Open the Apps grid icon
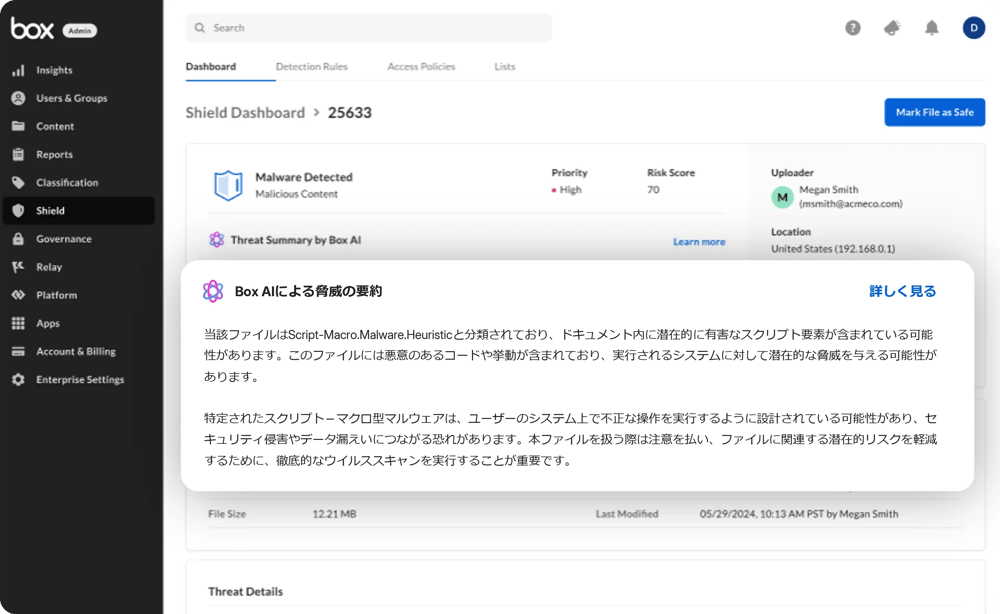The image size is (1000, 614). [18, 323]
